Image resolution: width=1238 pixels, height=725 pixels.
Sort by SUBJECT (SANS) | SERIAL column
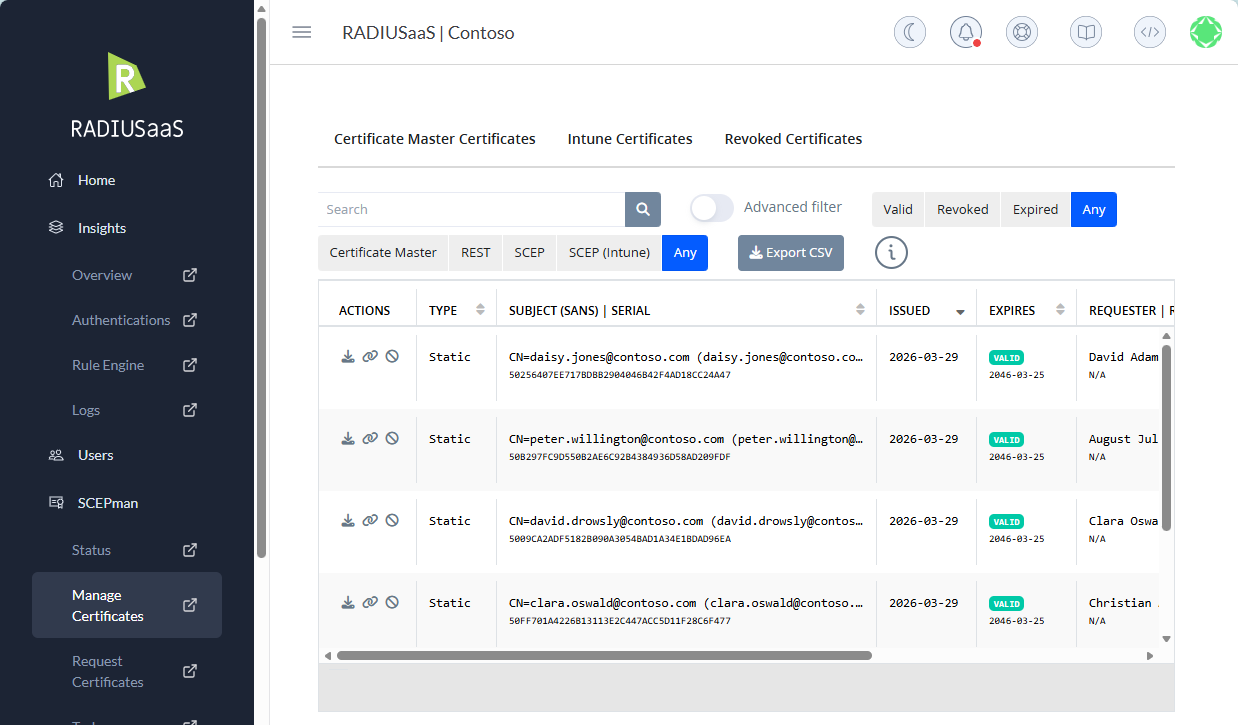(x=860, y=308)
